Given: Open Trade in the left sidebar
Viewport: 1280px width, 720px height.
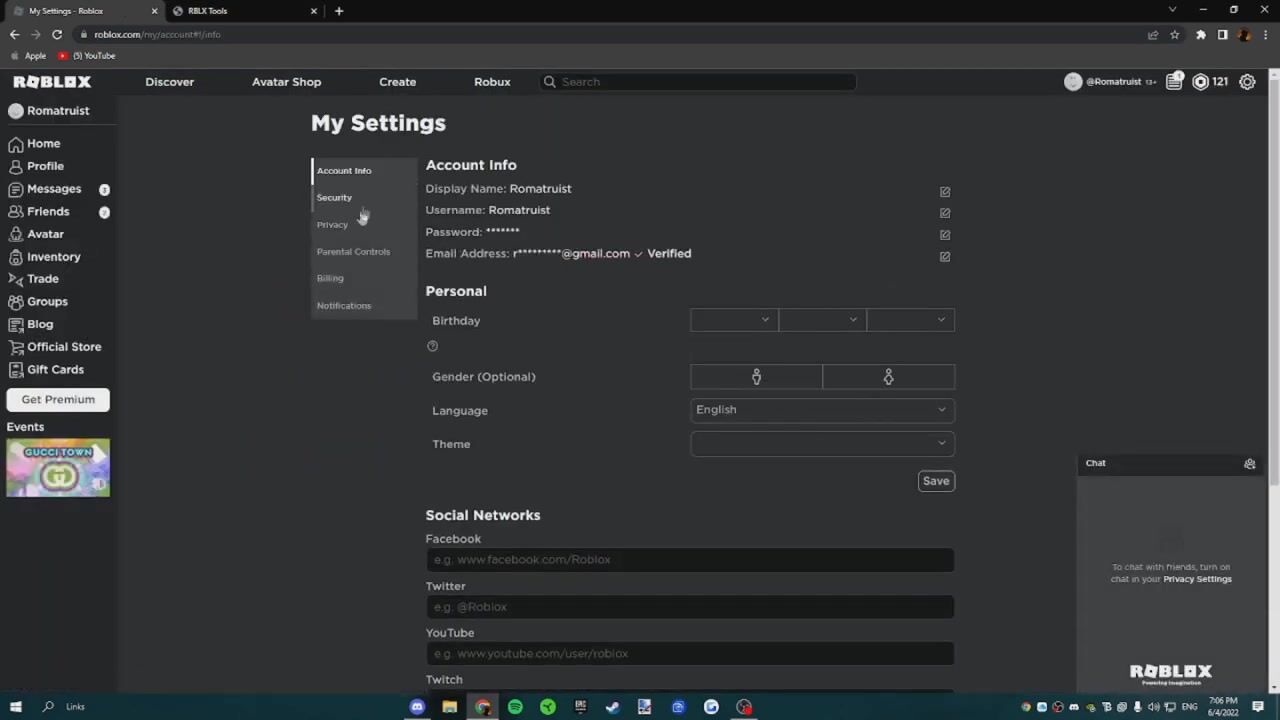Looking at the screenshot, I should (x=33, y=279).
